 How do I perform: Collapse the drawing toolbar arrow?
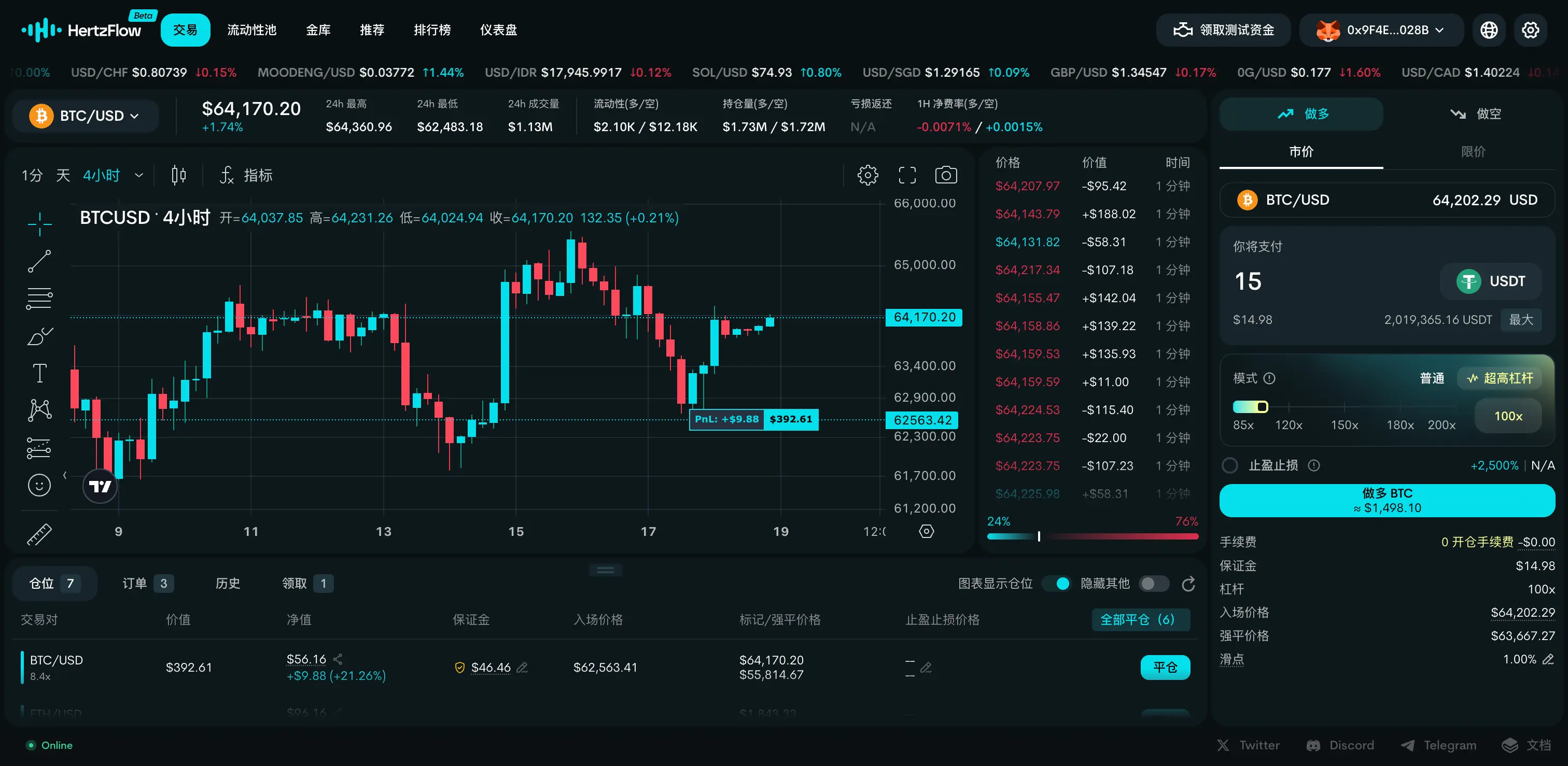(64, 475)
